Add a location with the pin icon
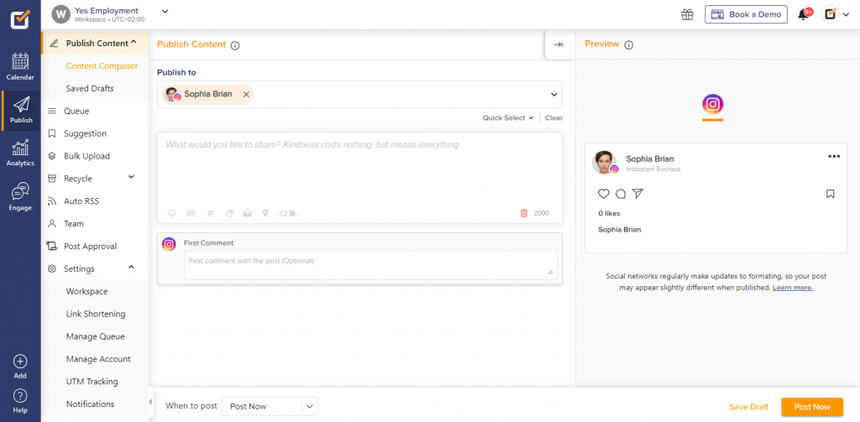Screen dimensions: 860x422 pyautogui.click(x=265, y=213)
